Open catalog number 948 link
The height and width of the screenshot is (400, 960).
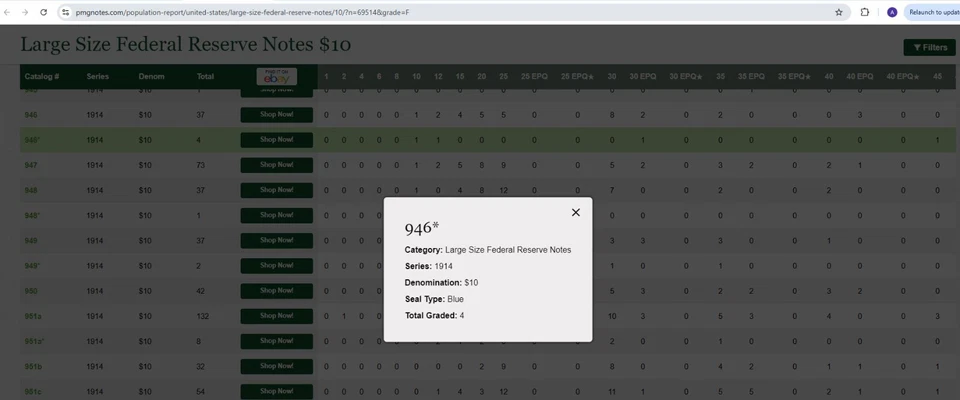[x=31, y=191]
